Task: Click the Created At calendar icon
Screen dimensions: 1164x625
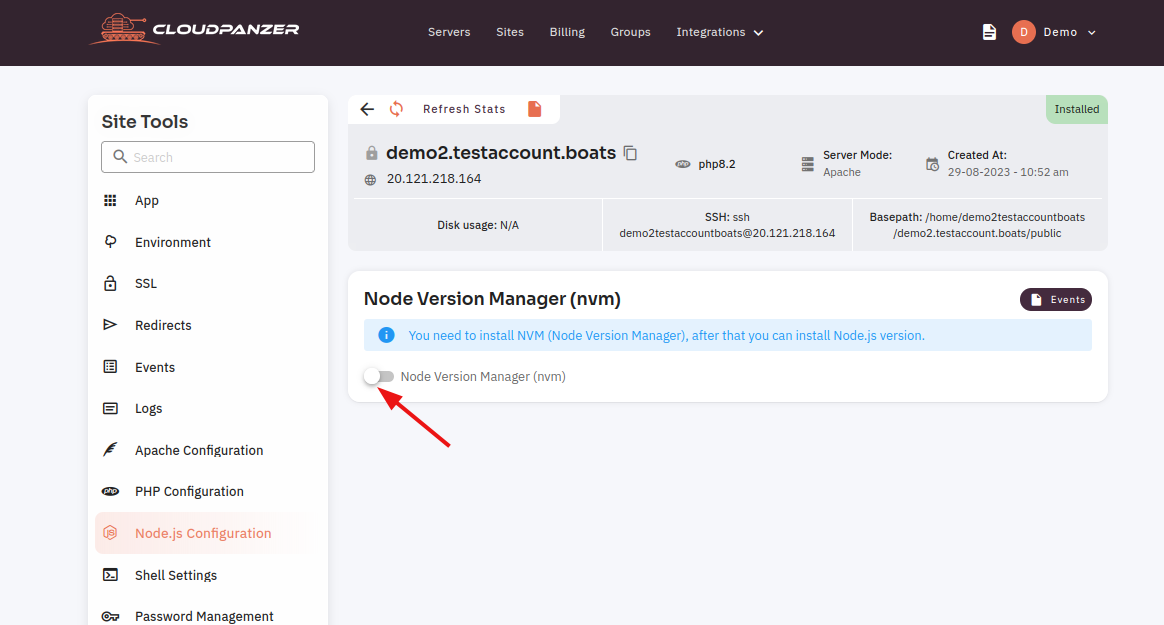Action: (932, 164)
